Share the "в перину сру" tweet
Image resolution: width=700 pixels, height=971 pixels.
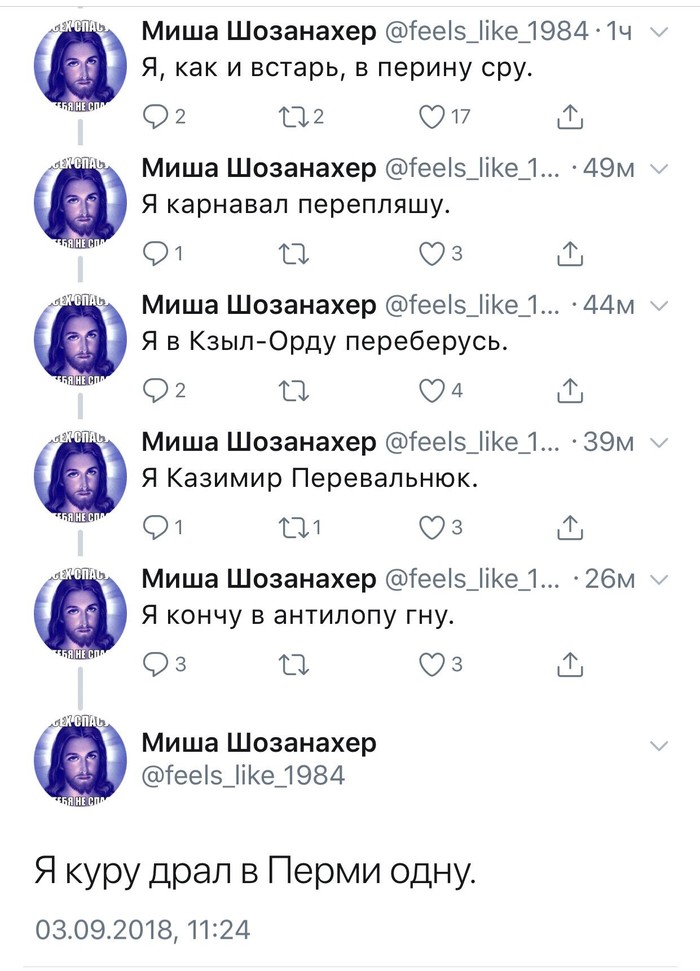[x=568, y=117]
